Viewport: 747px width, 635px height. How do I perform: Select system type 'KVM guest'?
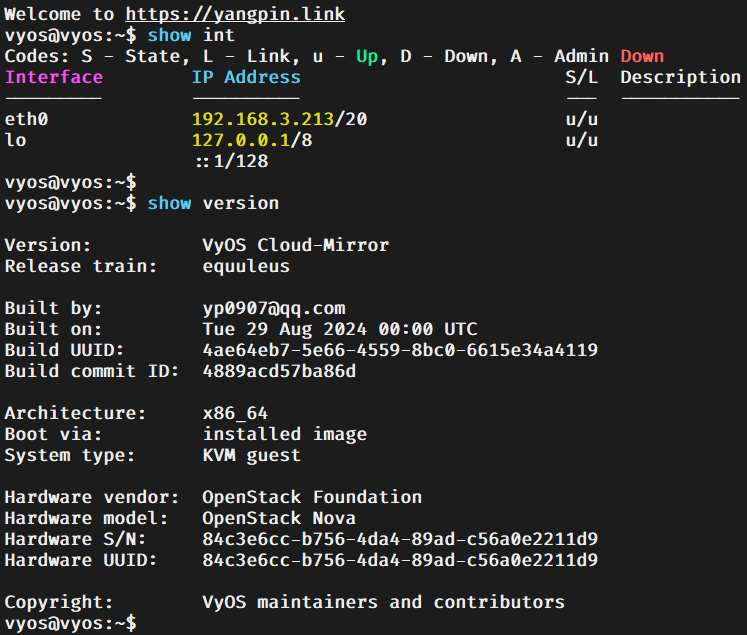pyautogui.click(x=252, y=455)
